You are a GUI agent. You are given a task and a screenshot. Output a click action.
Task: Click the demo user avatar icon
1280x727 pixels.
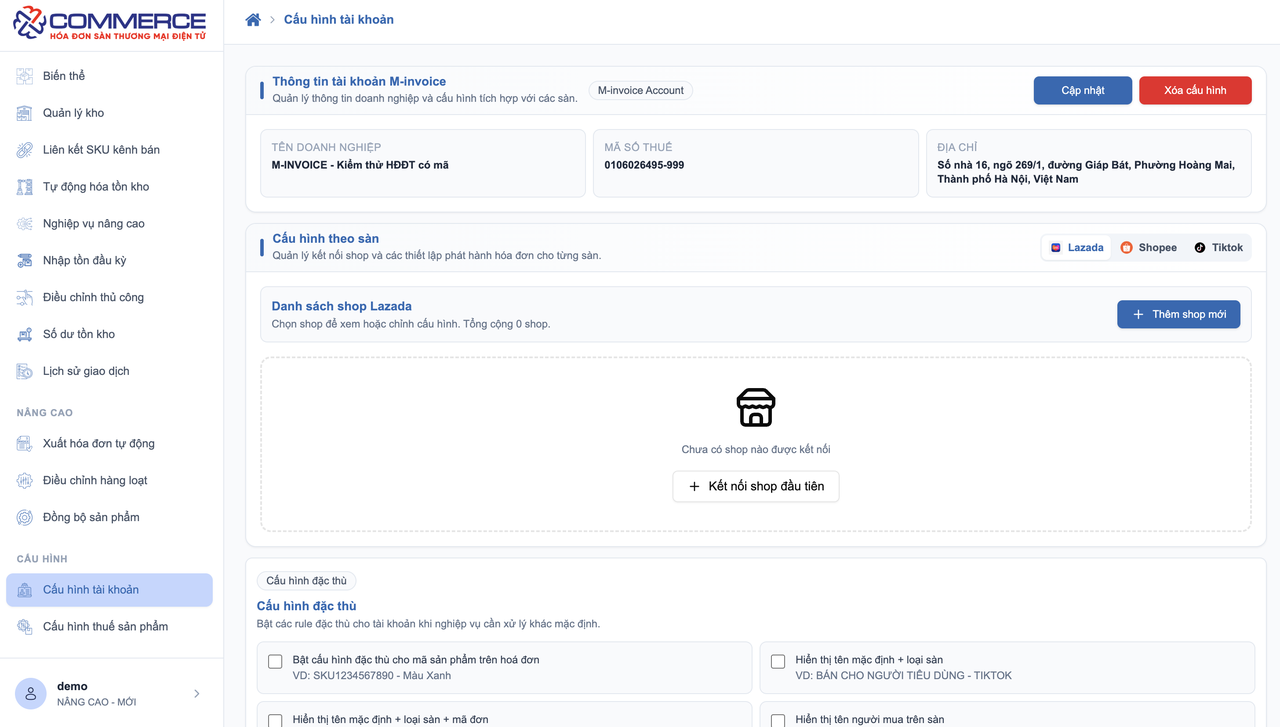tap(31, 694)
